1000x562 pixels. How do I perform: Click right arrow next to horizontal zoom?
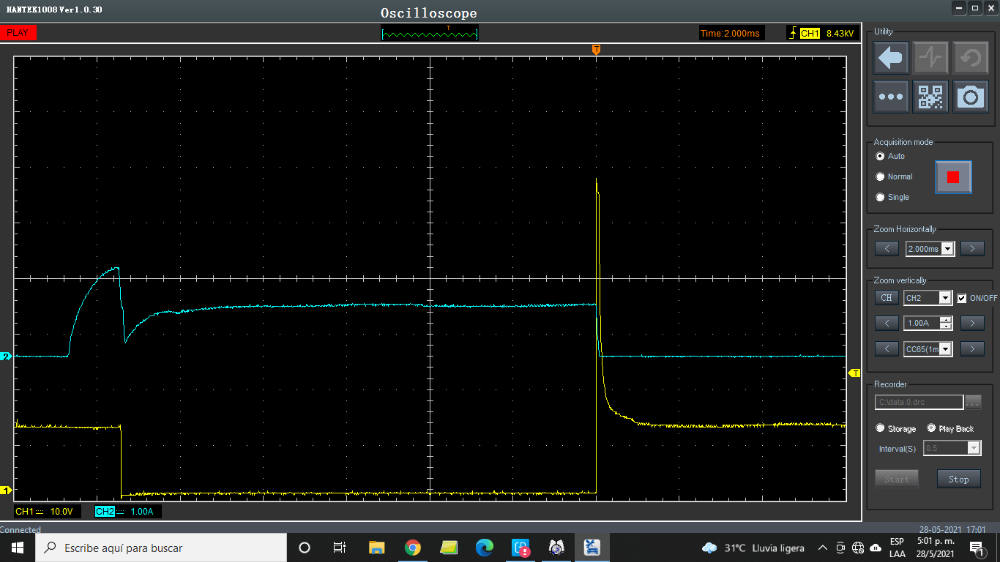point(972,249)
